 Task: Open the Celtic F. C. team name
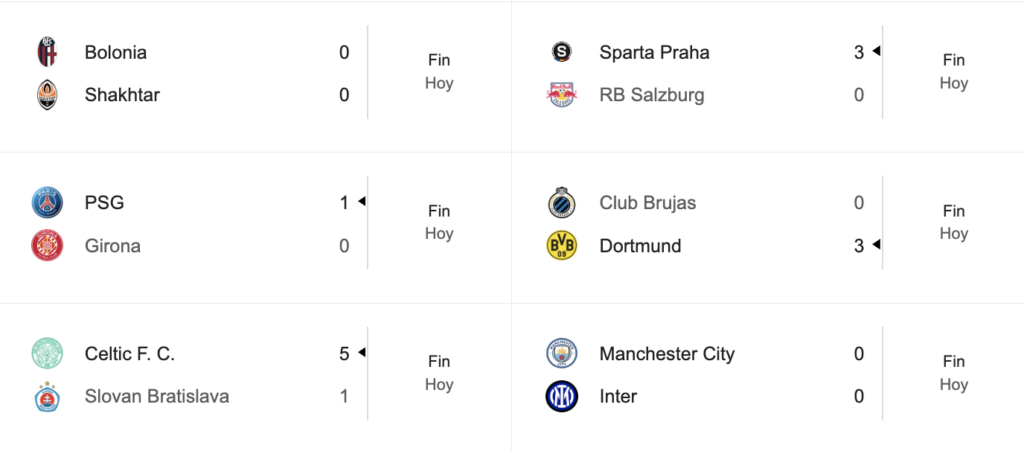click(x=130, y=354)
